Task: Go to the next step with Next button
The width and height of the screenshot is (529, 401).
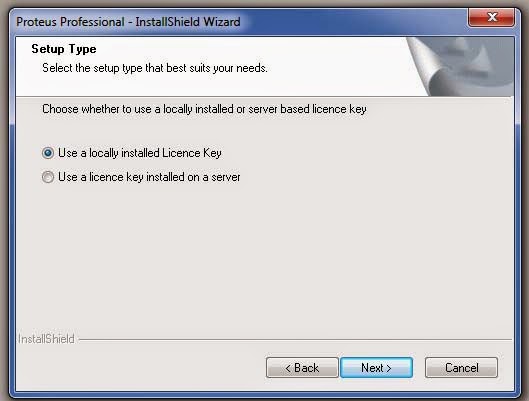Action: [377, 368]
